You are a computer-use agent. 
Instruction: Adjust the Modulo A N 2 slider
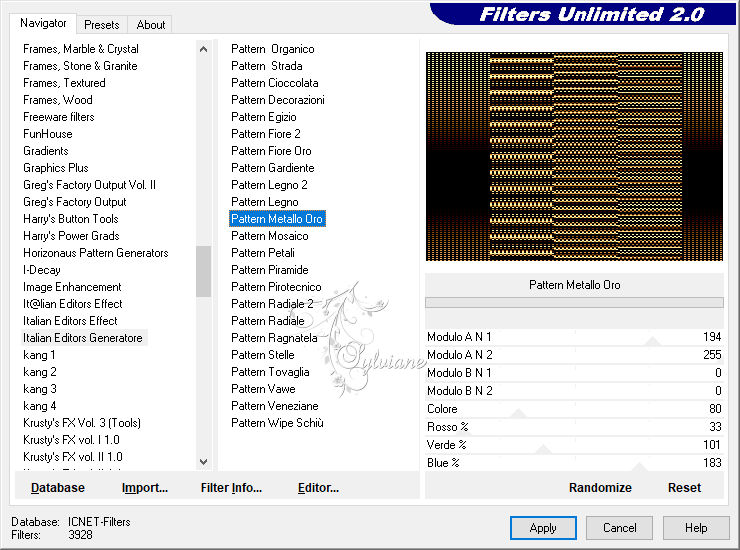[x=574, y=355]
